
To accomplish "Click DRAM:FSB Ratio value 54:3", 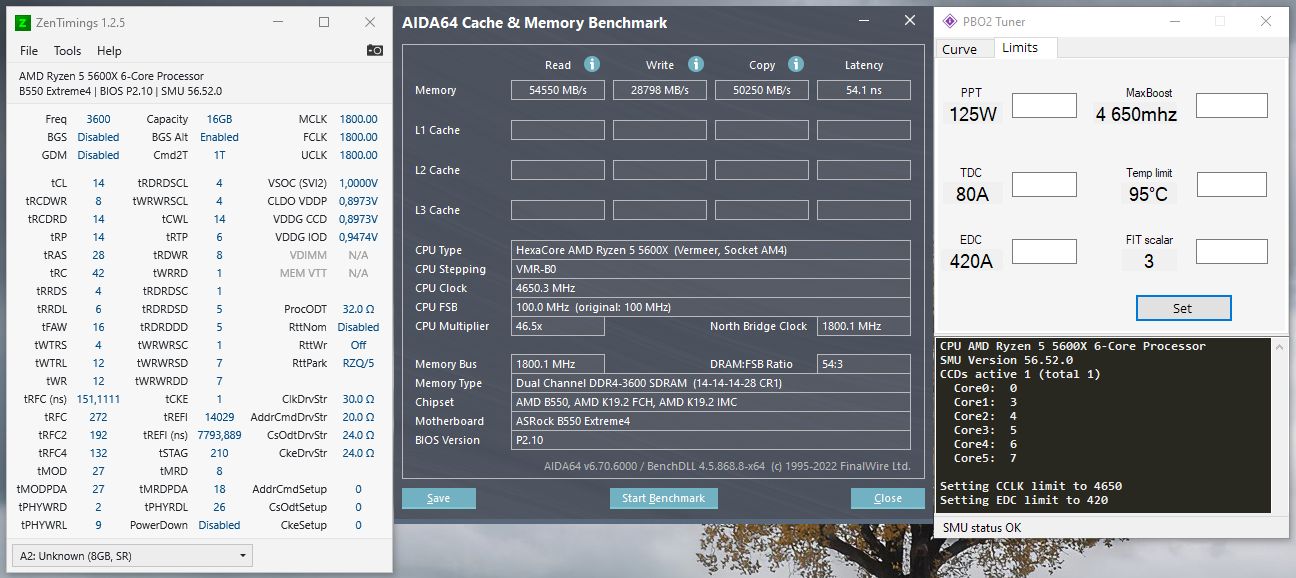I will coord(864,364).
